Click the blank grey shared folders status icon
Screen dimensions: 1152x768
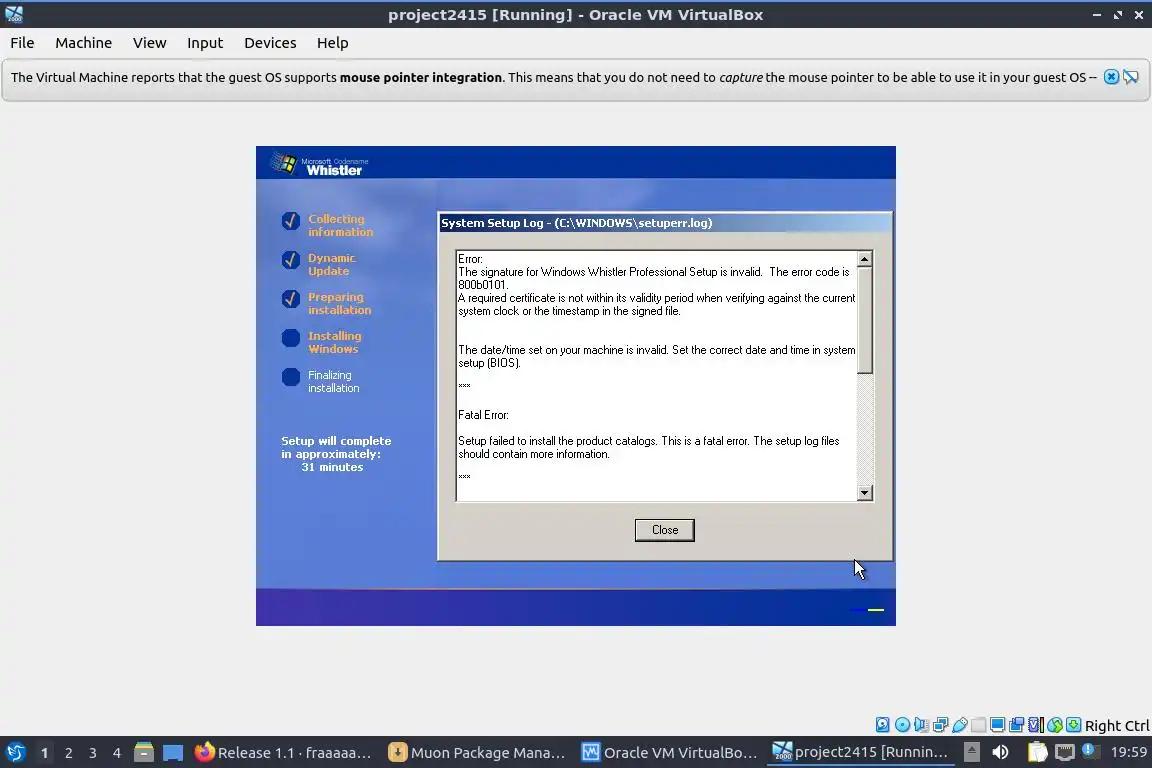click(x=978, y=725)
